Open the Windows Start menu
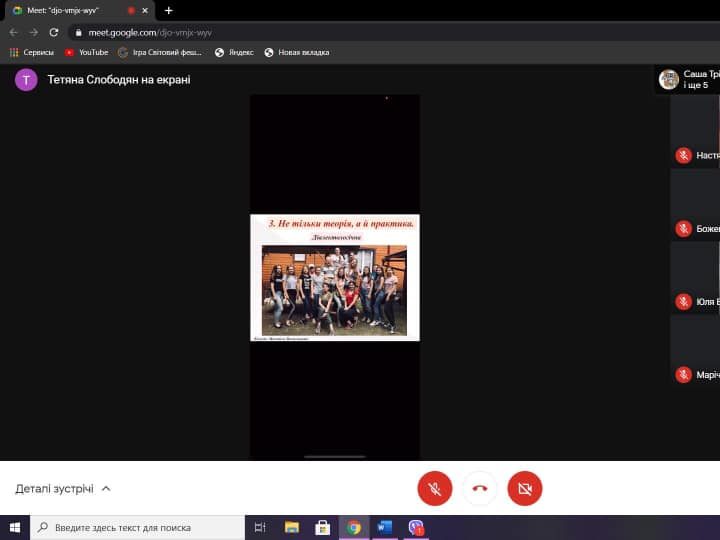This screenshot has height=540, width=720. [15, 528]
